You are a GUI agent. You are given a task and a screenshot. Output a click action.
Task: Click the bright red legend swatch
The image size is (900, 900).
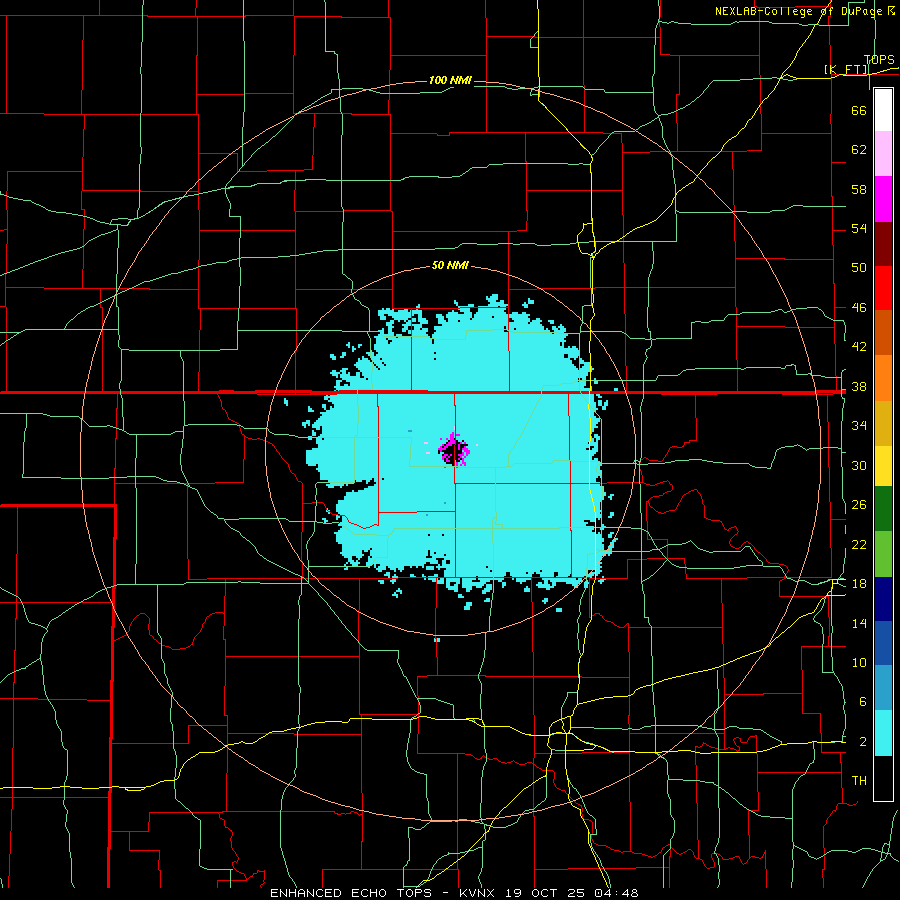(x=883, y=288)
